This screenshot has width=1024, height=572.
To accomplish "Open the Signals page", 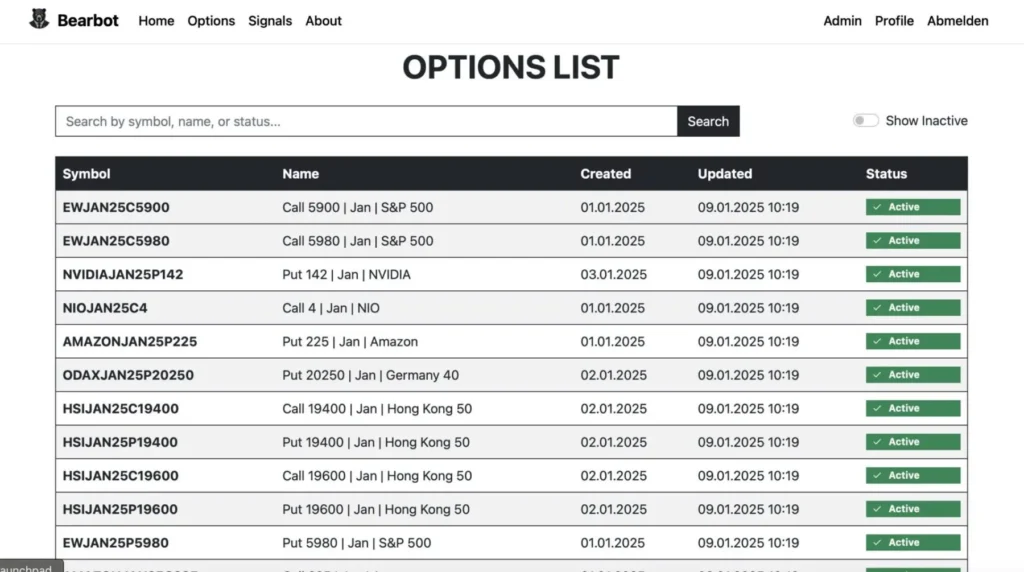I will (x=270, y=21).
